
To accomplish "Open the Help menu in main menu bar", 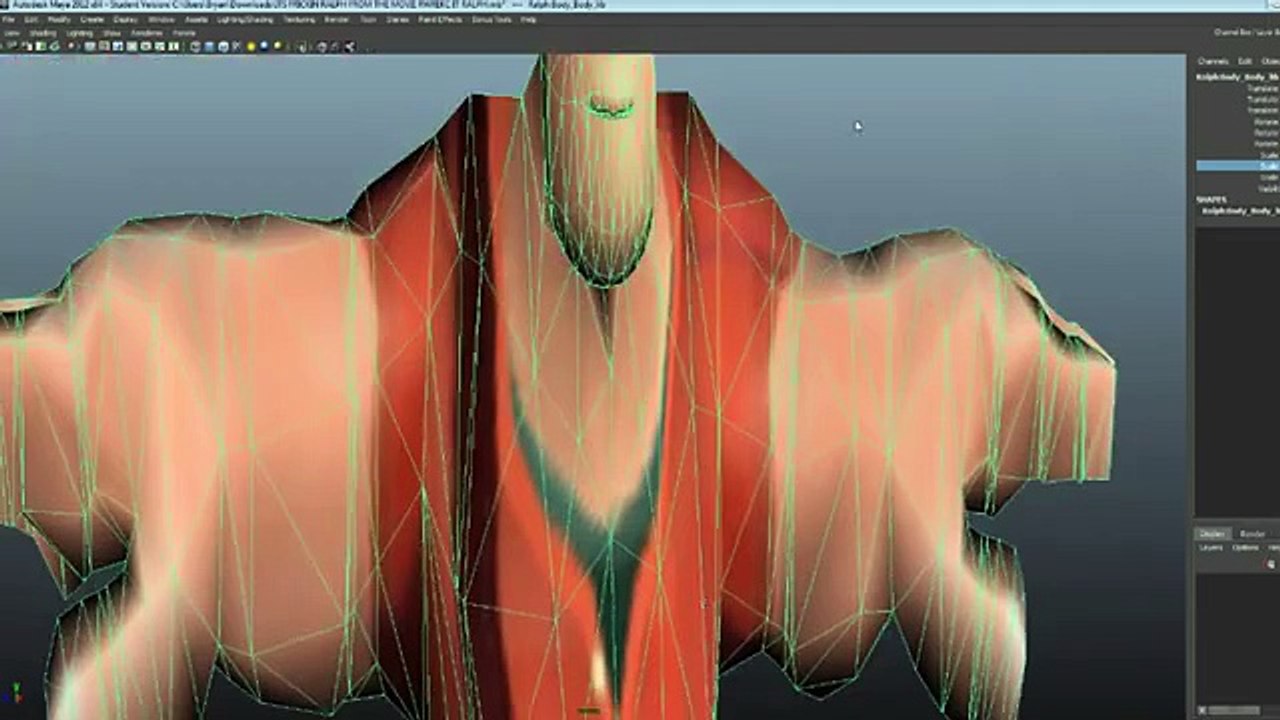I will [x=528, y=19].
